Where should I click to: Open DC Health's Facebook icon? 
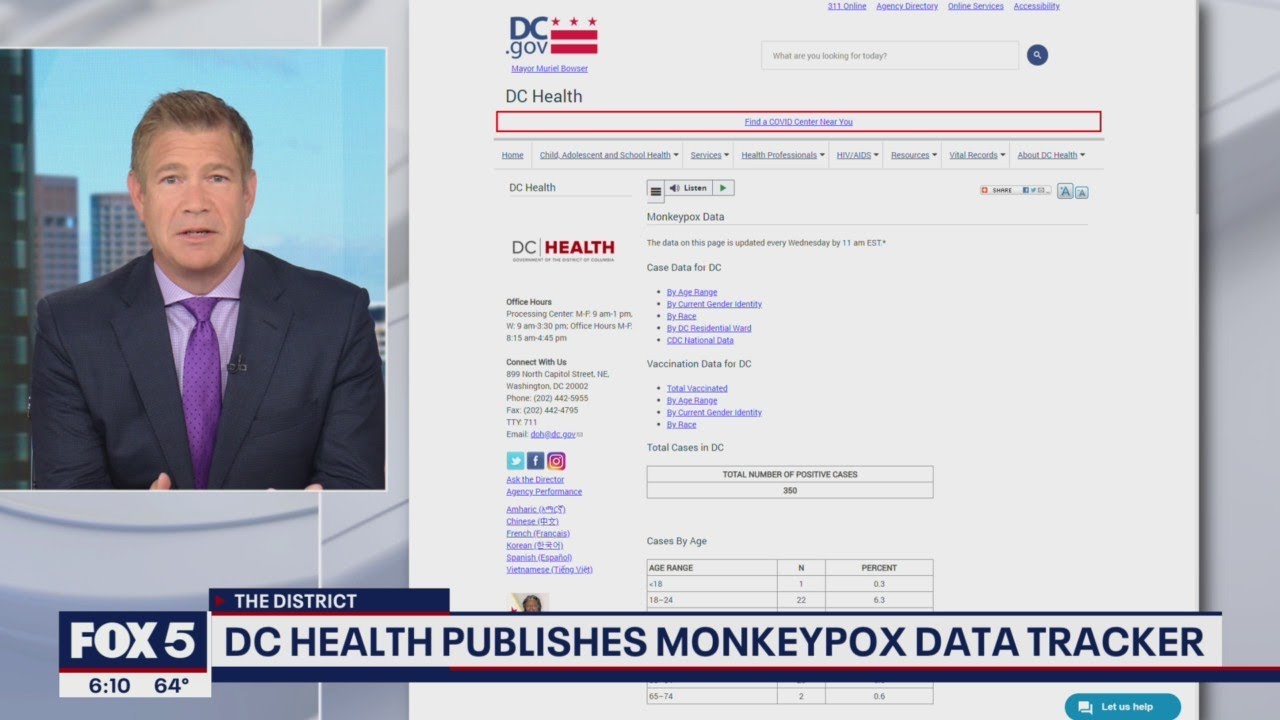click(536, 461)
